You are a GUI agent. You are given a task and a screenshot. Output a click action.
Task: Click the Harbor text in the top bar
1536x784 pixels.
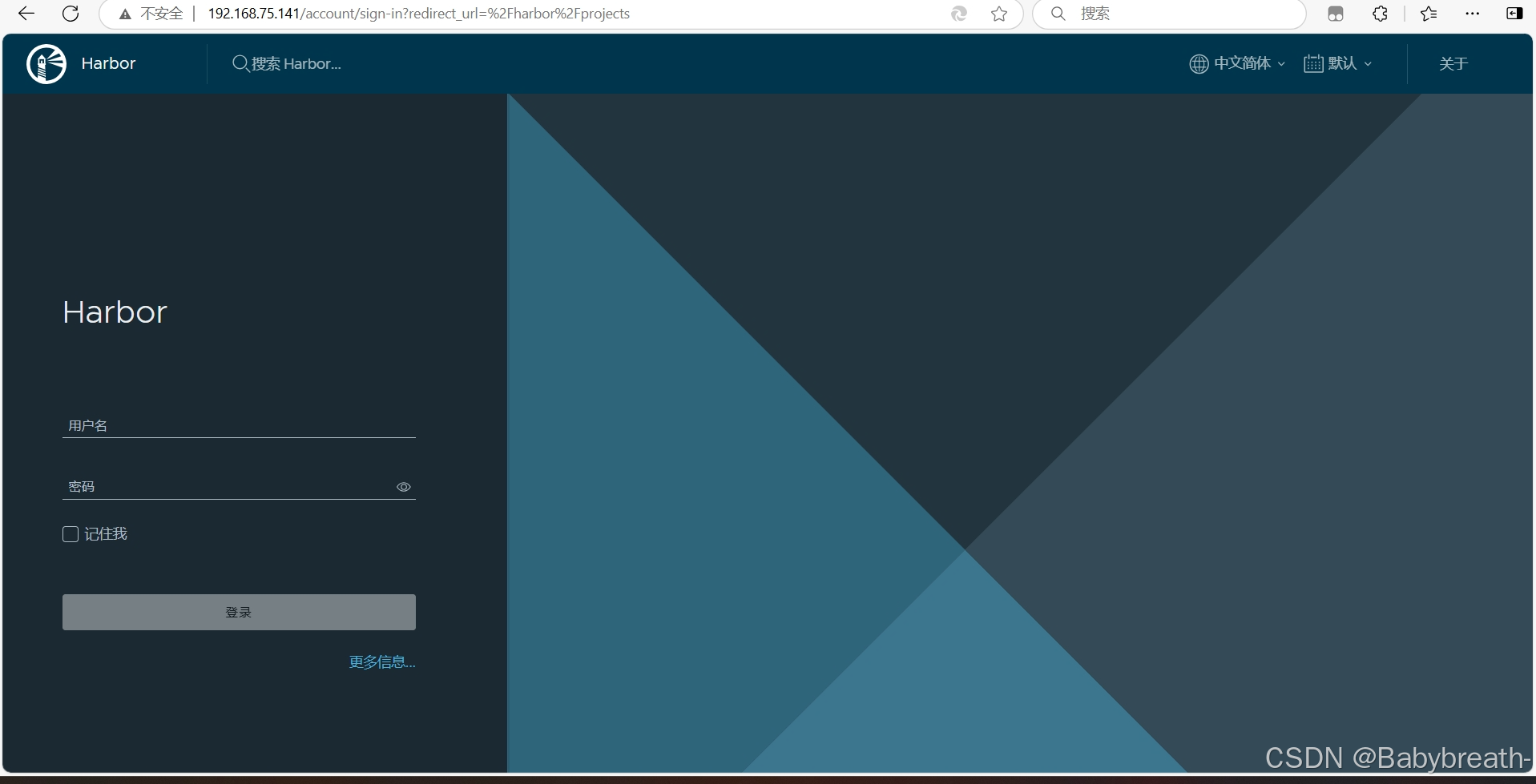click(107, 63)
